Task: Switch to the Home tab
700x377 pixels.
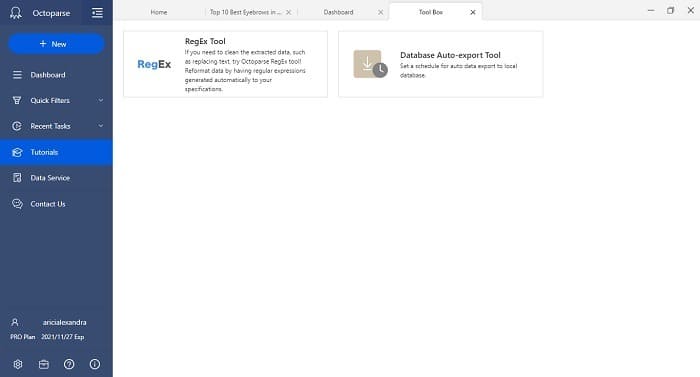Action: coord(159,12)
